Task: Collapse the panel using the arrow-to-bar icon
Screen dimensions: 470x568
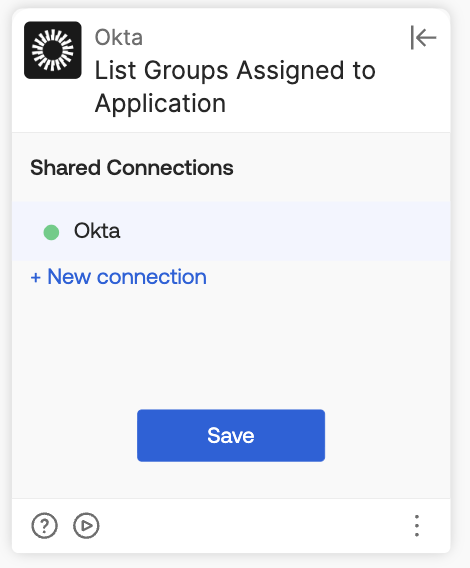Action: (x=423, y=37)
